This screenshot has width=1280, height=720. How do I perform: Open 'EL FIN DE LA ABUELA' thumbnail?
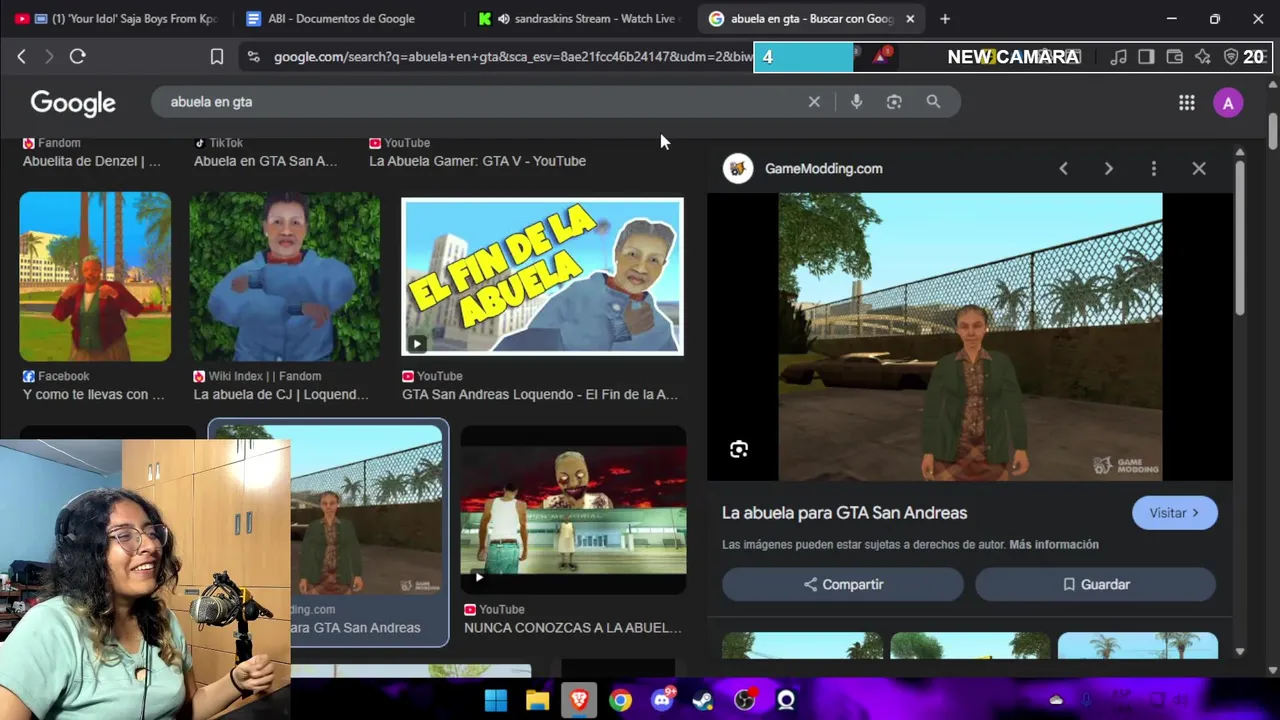click(x=542, y=277)
